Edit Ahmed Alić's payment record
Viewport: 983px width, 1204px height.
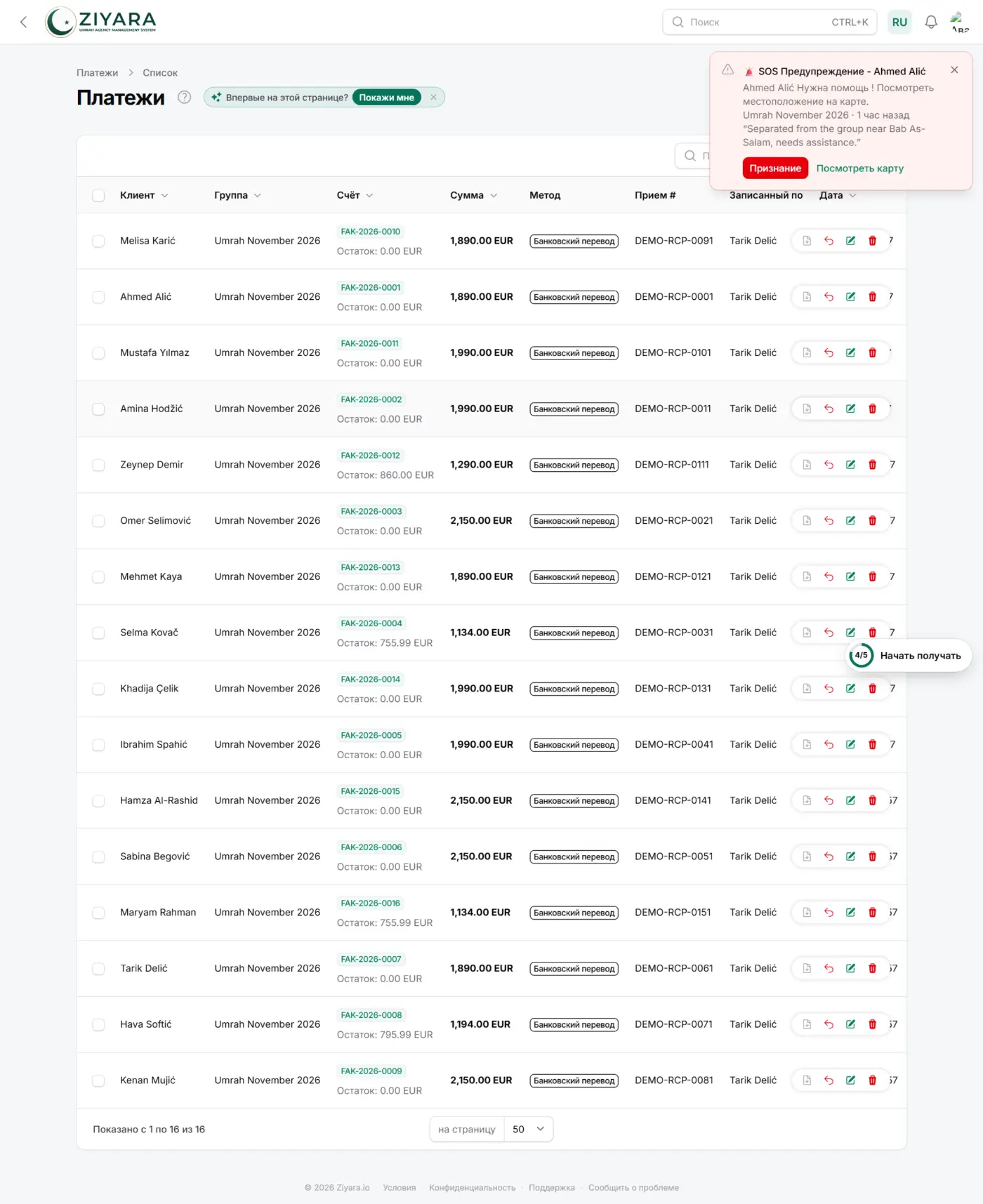point(850,297)
